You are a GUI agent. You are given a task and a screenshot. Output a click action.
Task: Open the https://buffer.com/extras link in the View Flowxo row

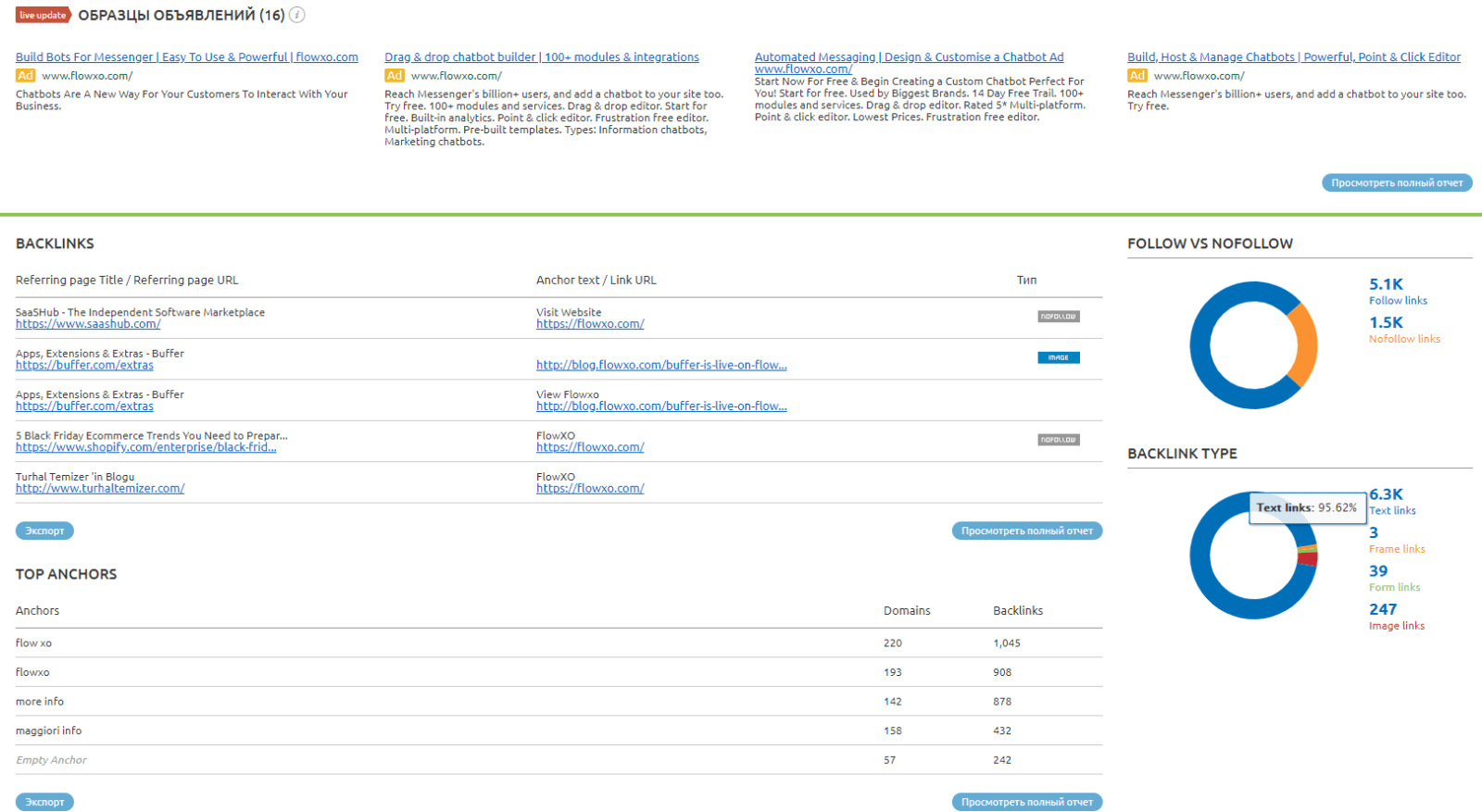84,406
